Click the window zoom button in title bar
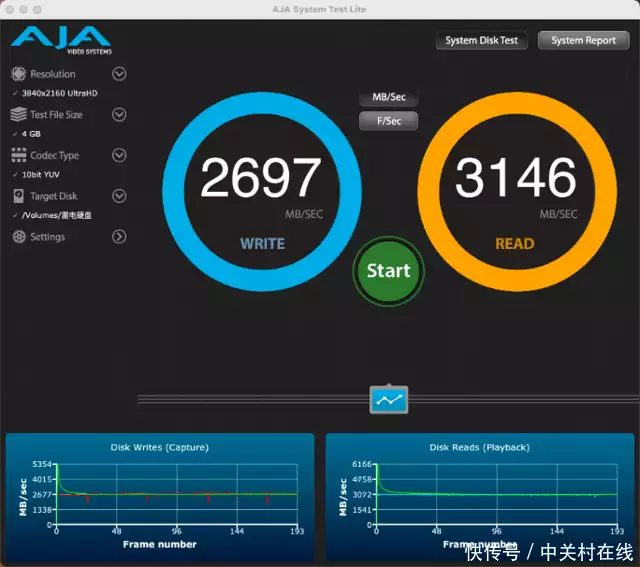This screenshot has height=567, width=640. click(x=37, y=9)
